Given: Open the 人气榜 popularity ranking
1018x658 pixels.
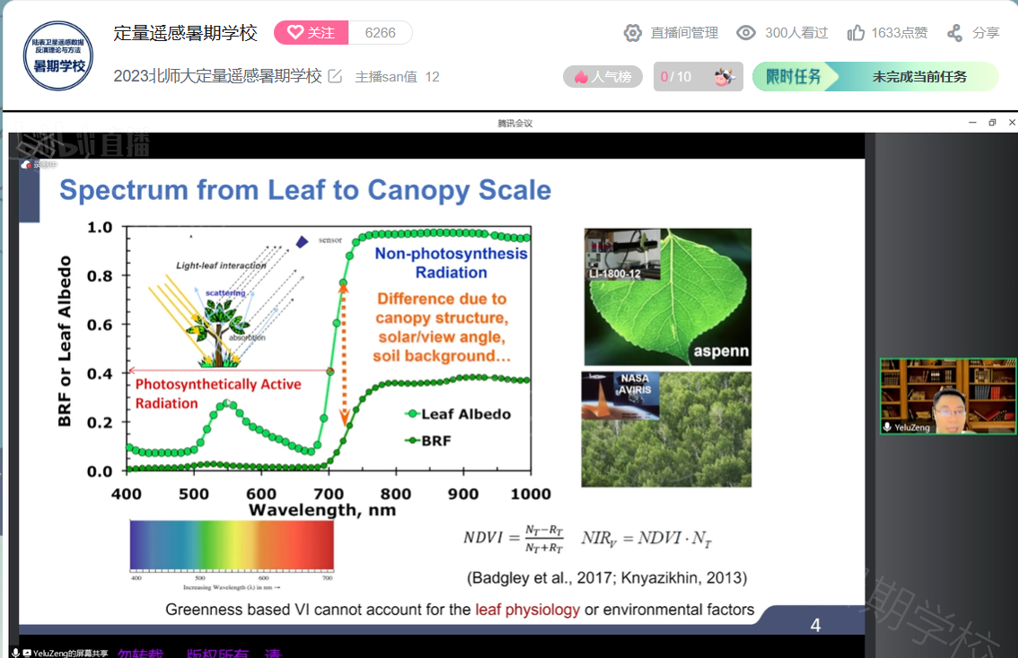Looking at the screenshot, I should 603,77.
